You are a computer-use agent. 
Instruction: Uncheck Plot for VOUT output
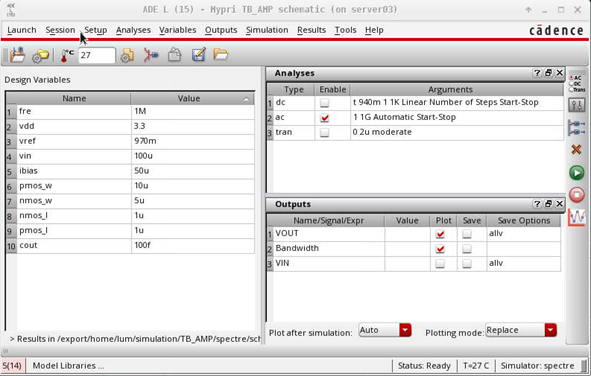point(440,234)
